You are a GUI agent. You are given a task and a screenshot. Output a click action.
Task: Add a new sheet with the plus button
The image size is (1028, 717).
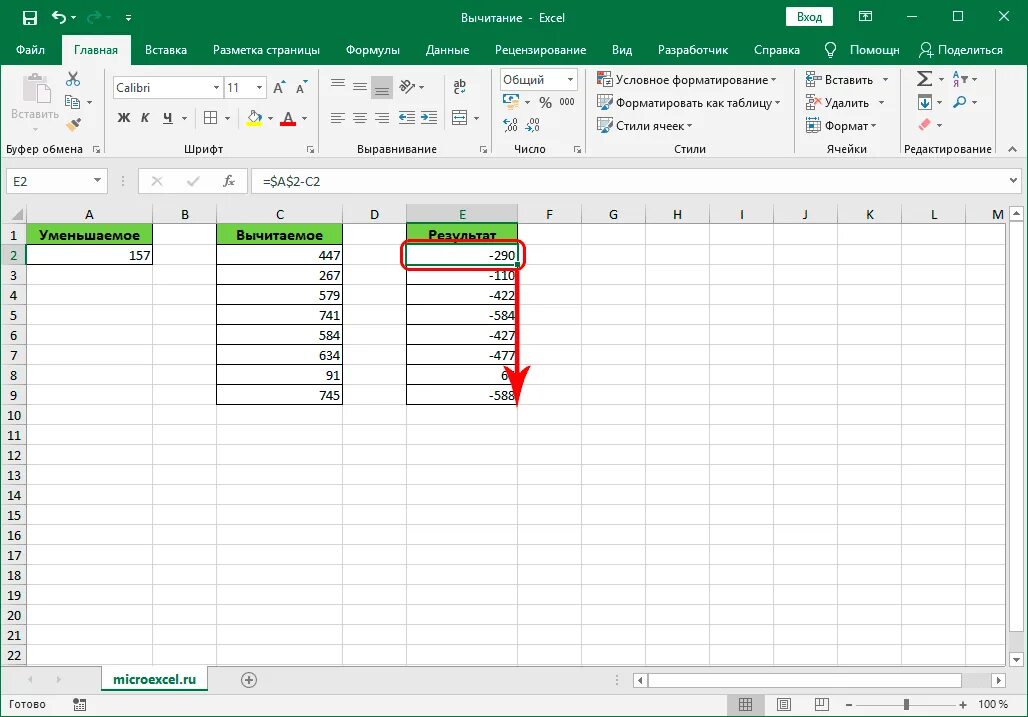coord(248,680)
